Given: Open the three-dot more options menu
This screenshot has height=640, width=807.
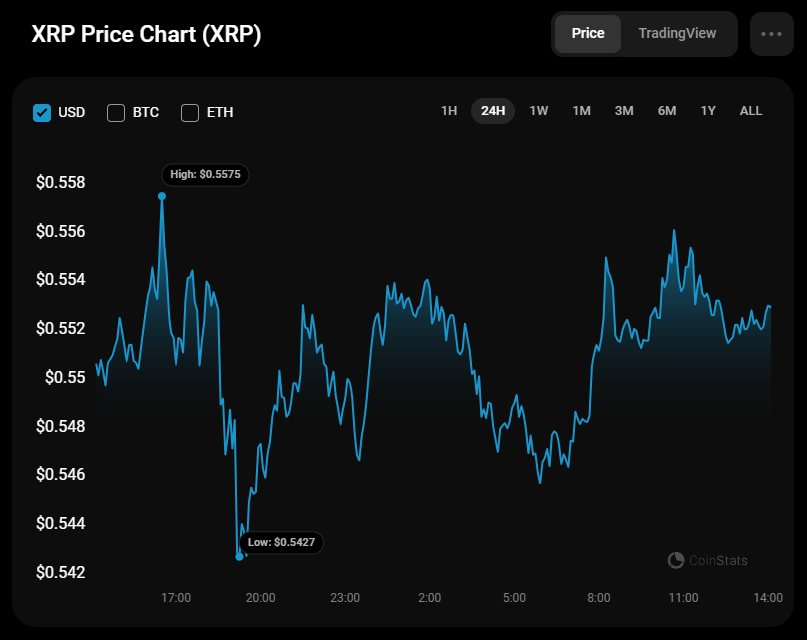Looking at the screenshot, I should (x=771, y=34).
